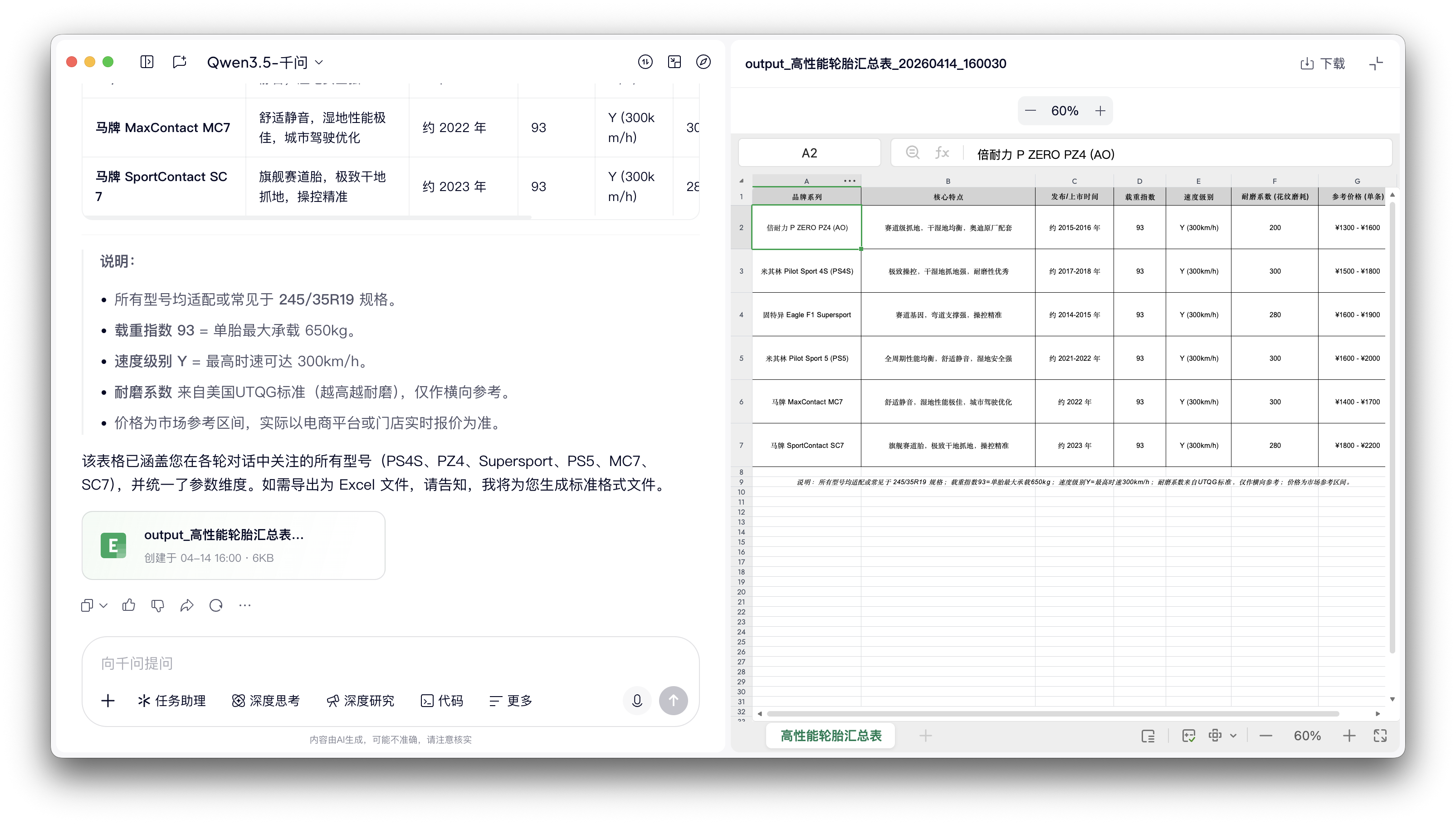Collapse the spreadsheet preview panel
This screenshot has height=825, width=1456.
(x=1376, y=64)
